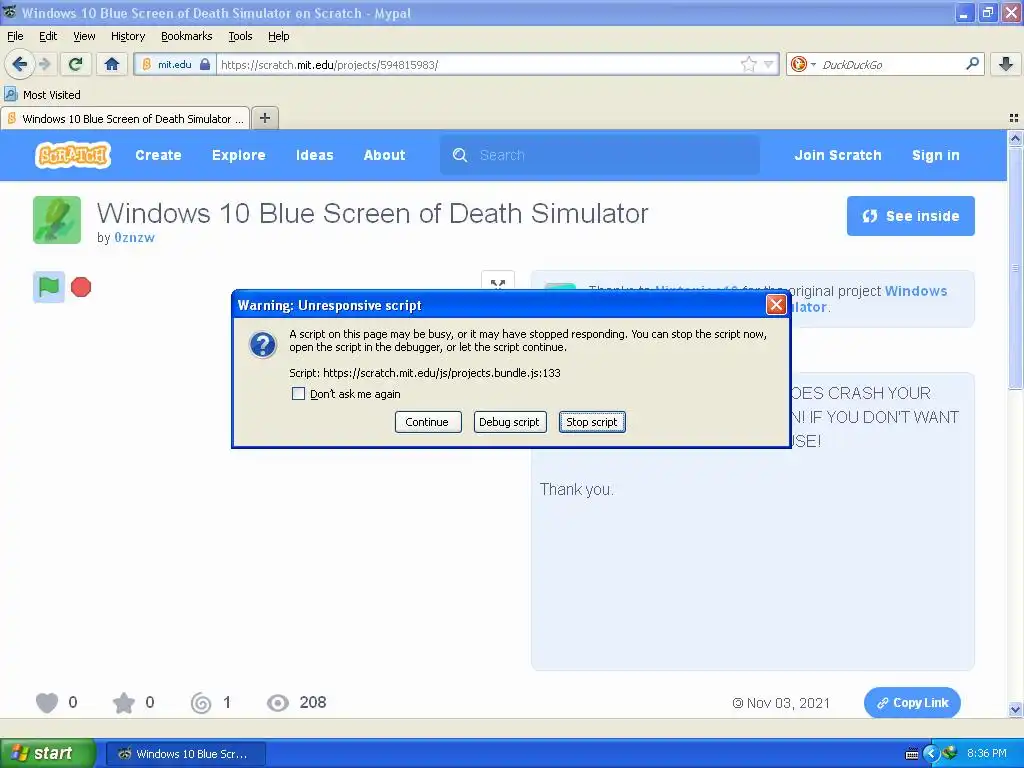The width and height of the screenshot is (1024, 768).
Task: Click the padlock site security icon
Action: click(x=205, y=64)
